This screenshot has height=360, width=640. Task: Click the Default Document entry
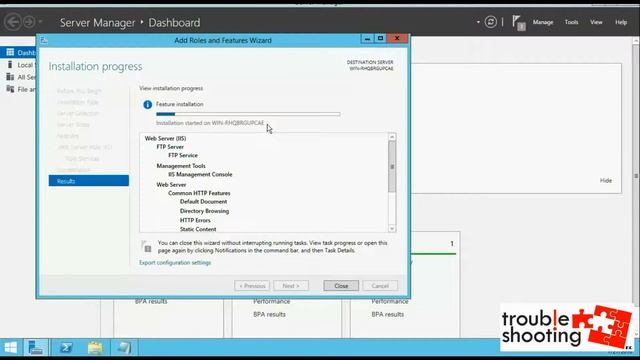point(203,202)
